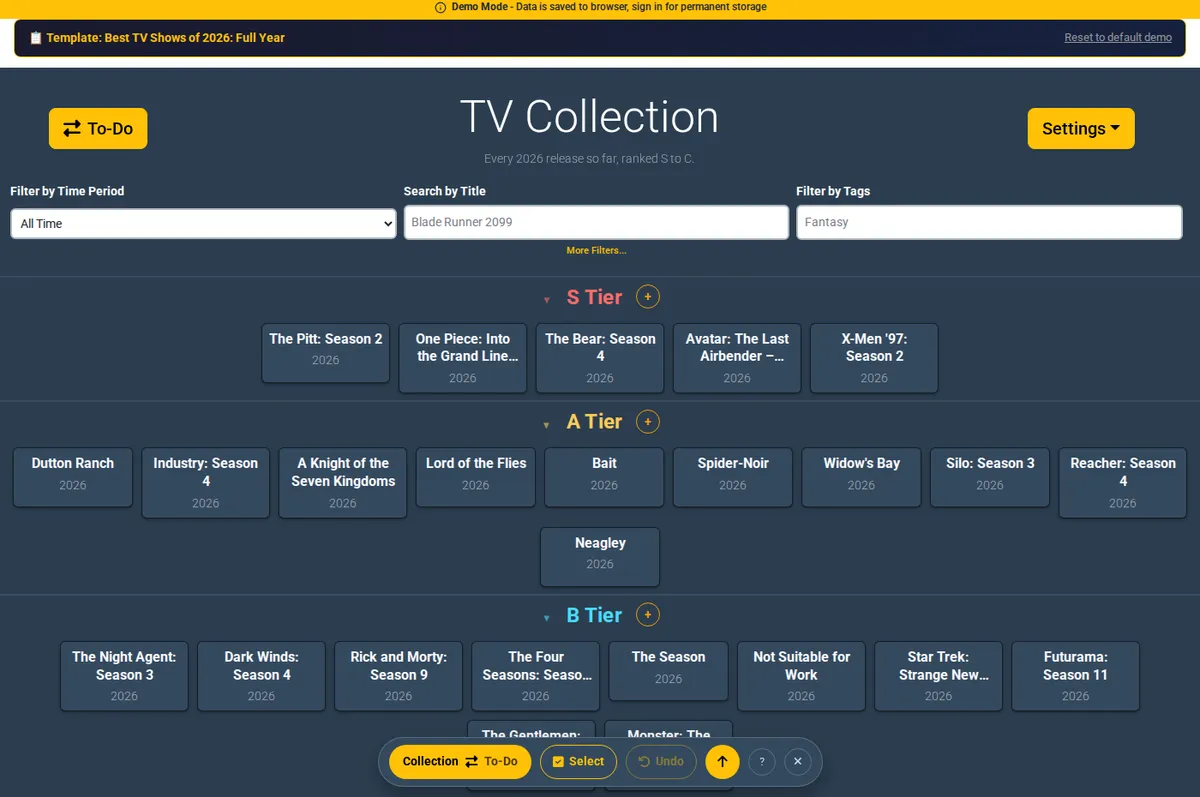Open The Night Agent: Season 3 card
Viewport: 1200px width, 797px height.
pyautogui.click(x=124, y=676)
